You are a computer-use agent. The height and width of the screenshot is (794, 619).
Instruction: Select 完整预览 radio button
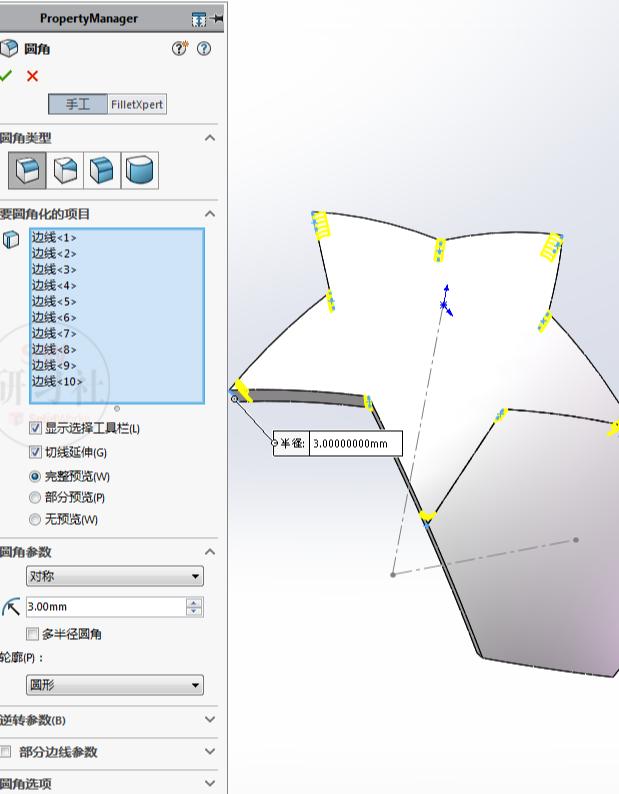[35, 476]
